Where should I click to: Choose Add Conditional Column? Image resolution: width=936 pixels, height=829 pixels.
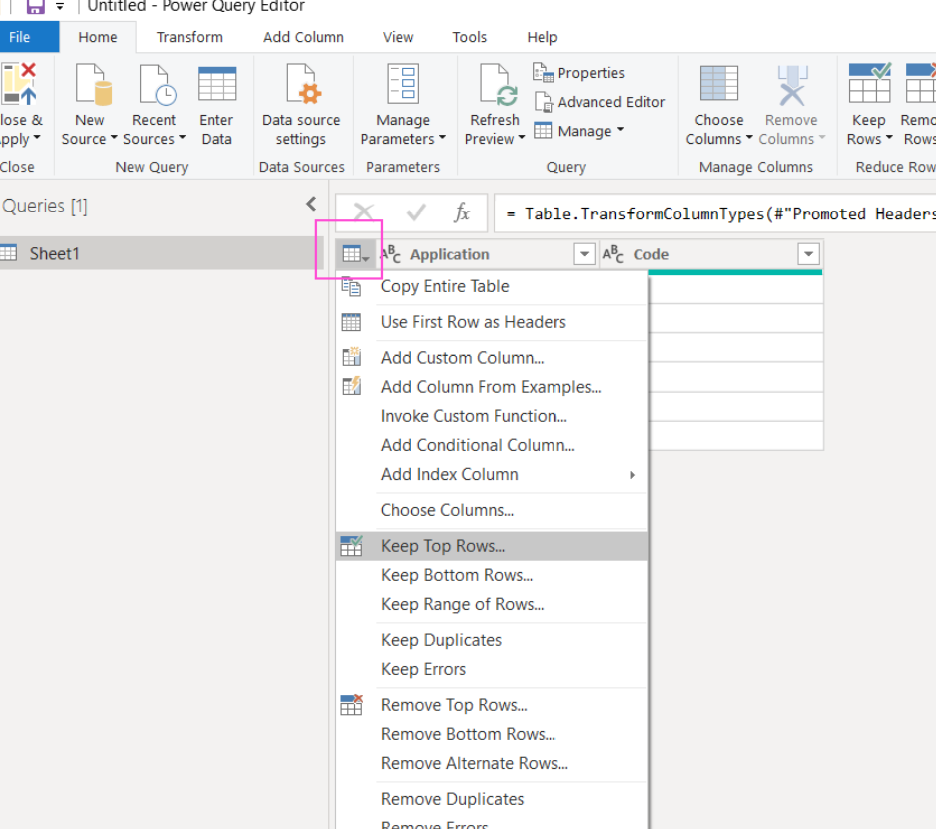pyautogui.click(x=492, y=445)
